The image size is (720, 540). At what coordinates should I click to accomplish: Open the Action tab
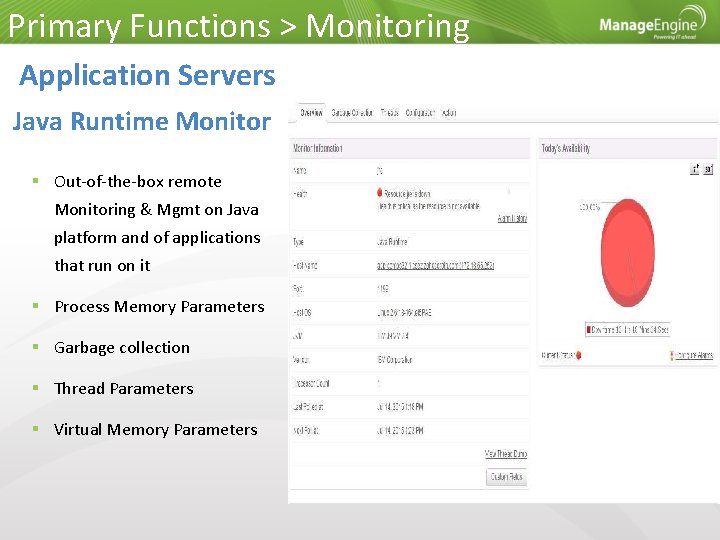pyautogui.click(x=449, y=112)
